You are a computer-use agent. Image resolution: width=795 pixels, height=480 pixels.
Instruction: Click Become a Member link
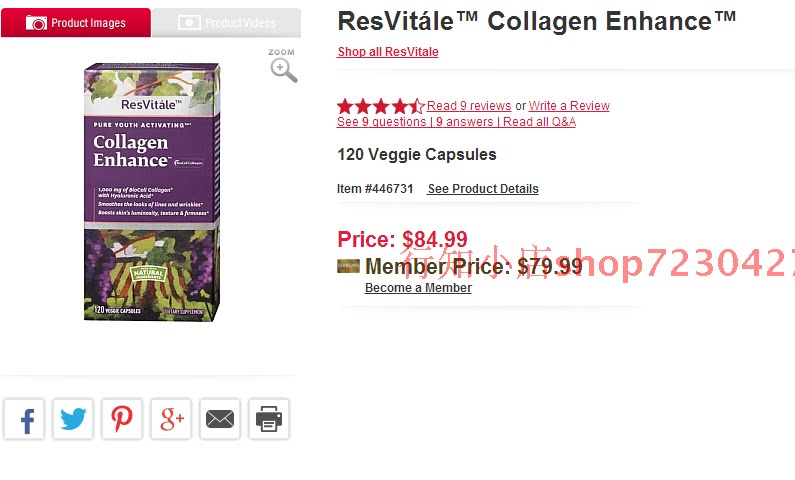click(x=418, y=288)
